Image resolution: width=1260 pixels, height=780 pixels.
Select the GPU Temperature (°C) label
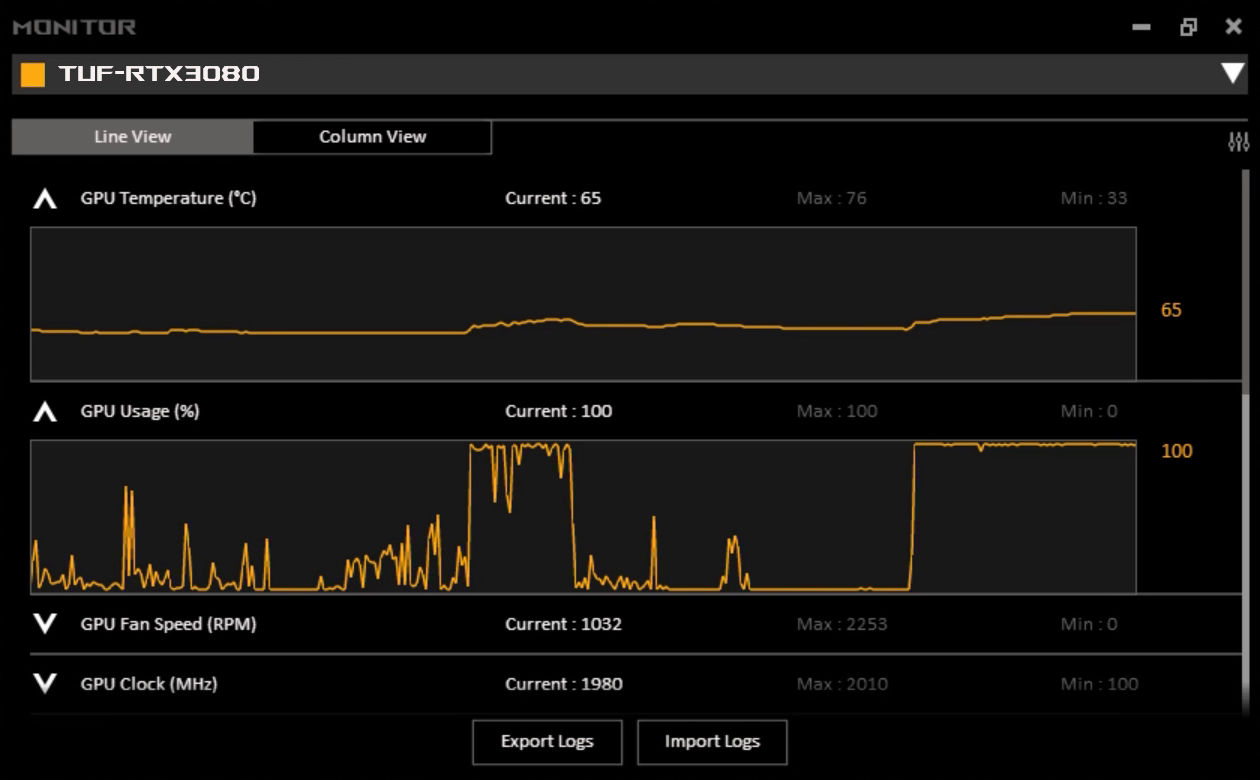click(x=168, y=198)
